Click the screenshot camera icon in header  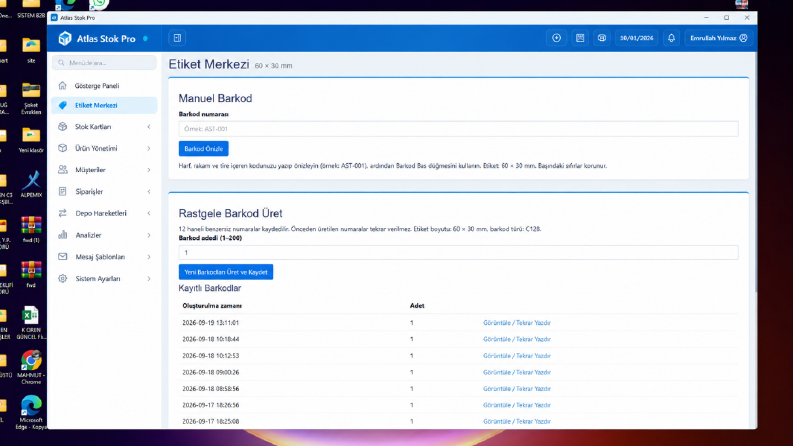click(x=602, y=38)
